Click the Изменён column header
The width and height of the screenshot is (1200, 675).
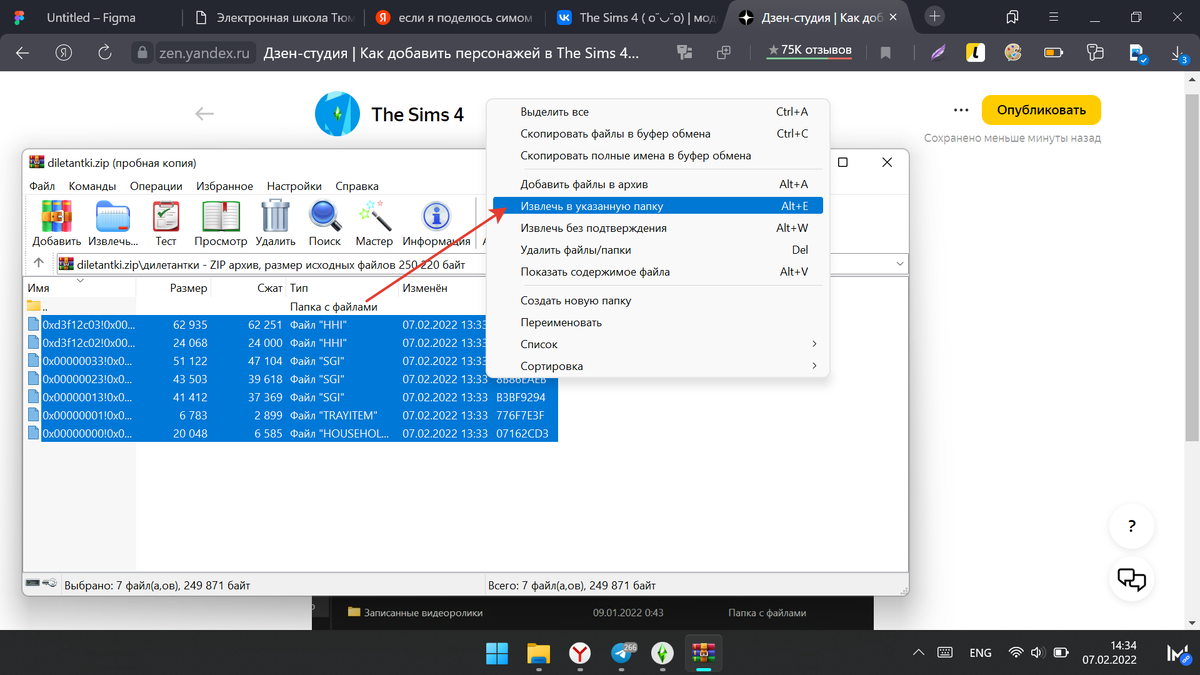tap(424, 288)
